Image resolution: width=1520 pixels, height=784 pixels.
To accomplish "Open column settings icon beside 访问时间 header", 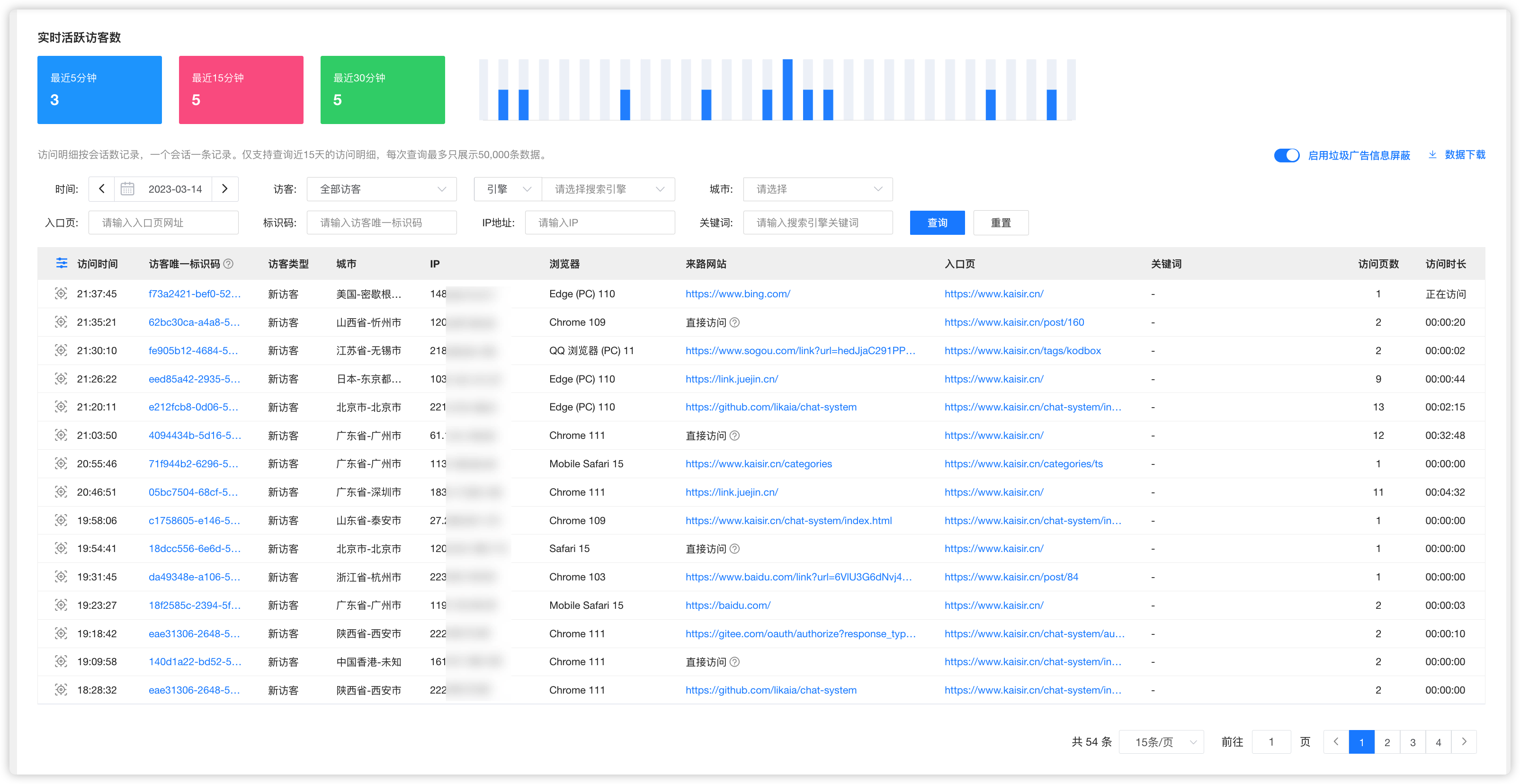I will click(x=62, y=263).
